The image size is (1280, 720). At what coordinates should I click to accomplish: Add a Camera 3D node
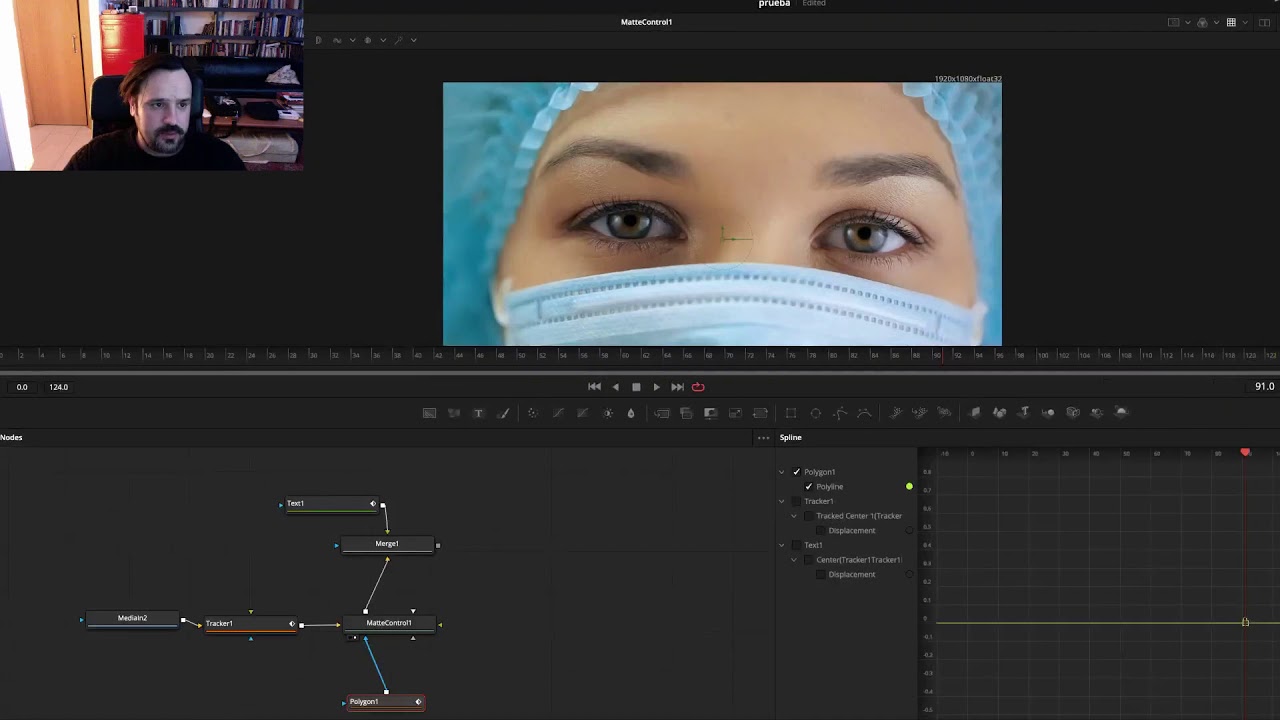coord(1073,413)
